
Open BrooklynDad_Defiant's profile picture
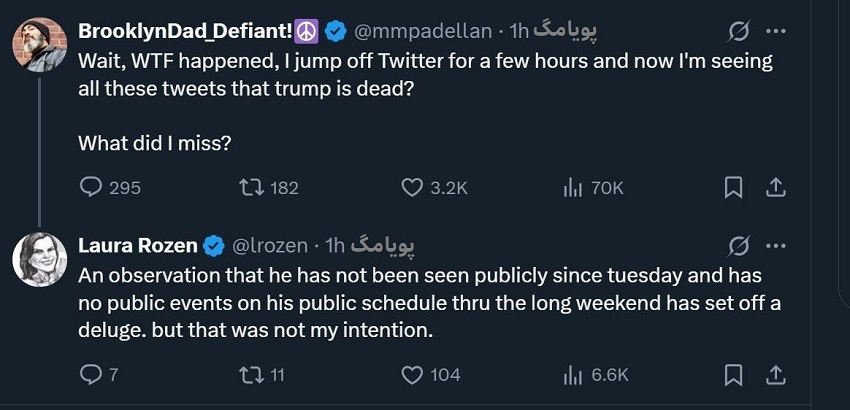pyautogui.click(x=40, y=44)
